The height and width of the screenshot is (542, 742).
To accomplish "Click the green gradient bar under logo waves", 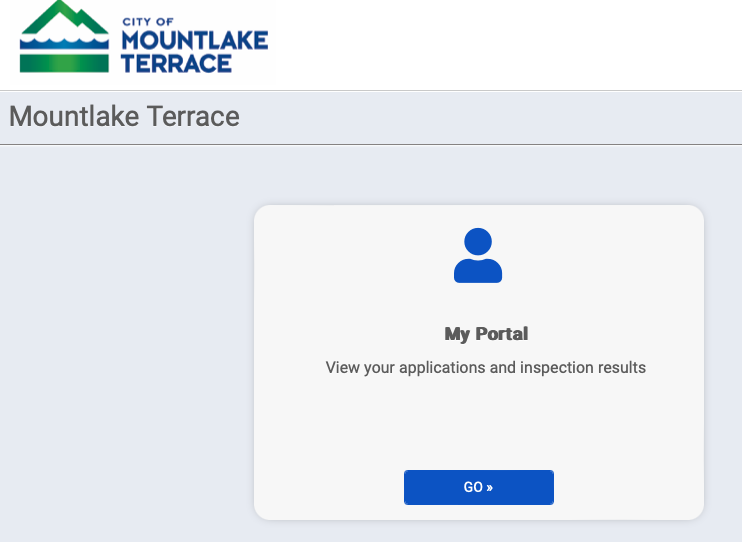I will 64,62.
